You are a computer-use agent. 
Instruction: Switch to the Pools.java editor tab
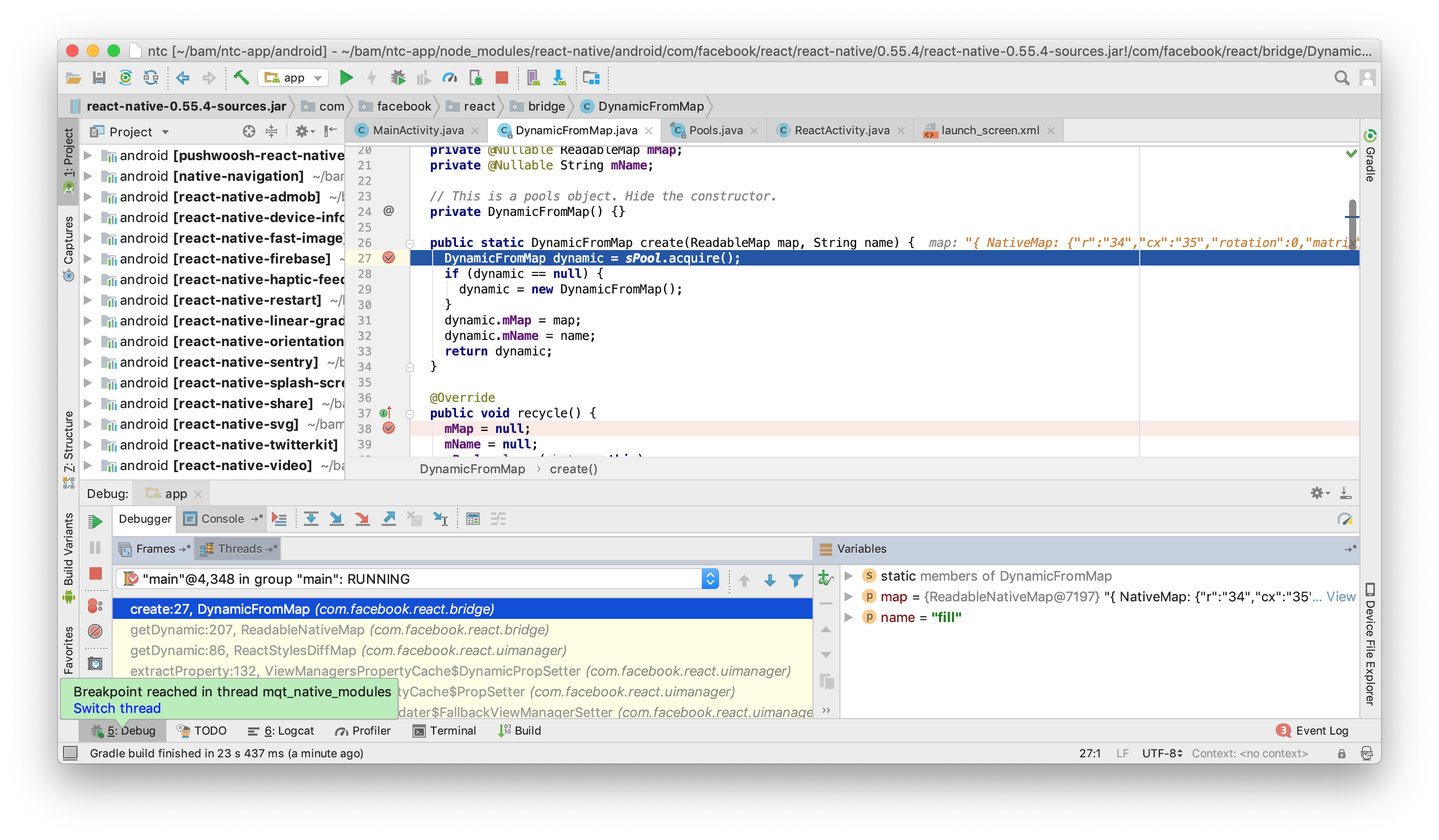[715, 131]
